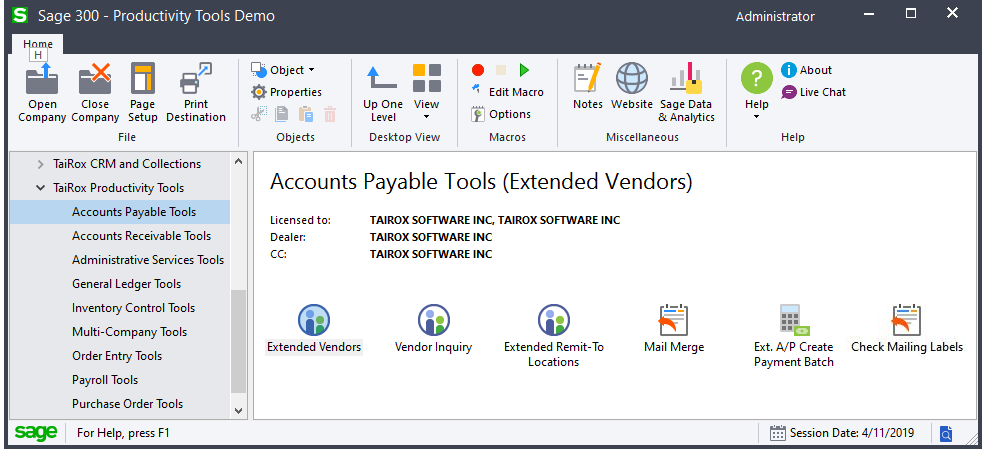Click the Administrator title bar label
This screenshot has height=453, width=986.
tap(775, 16)
